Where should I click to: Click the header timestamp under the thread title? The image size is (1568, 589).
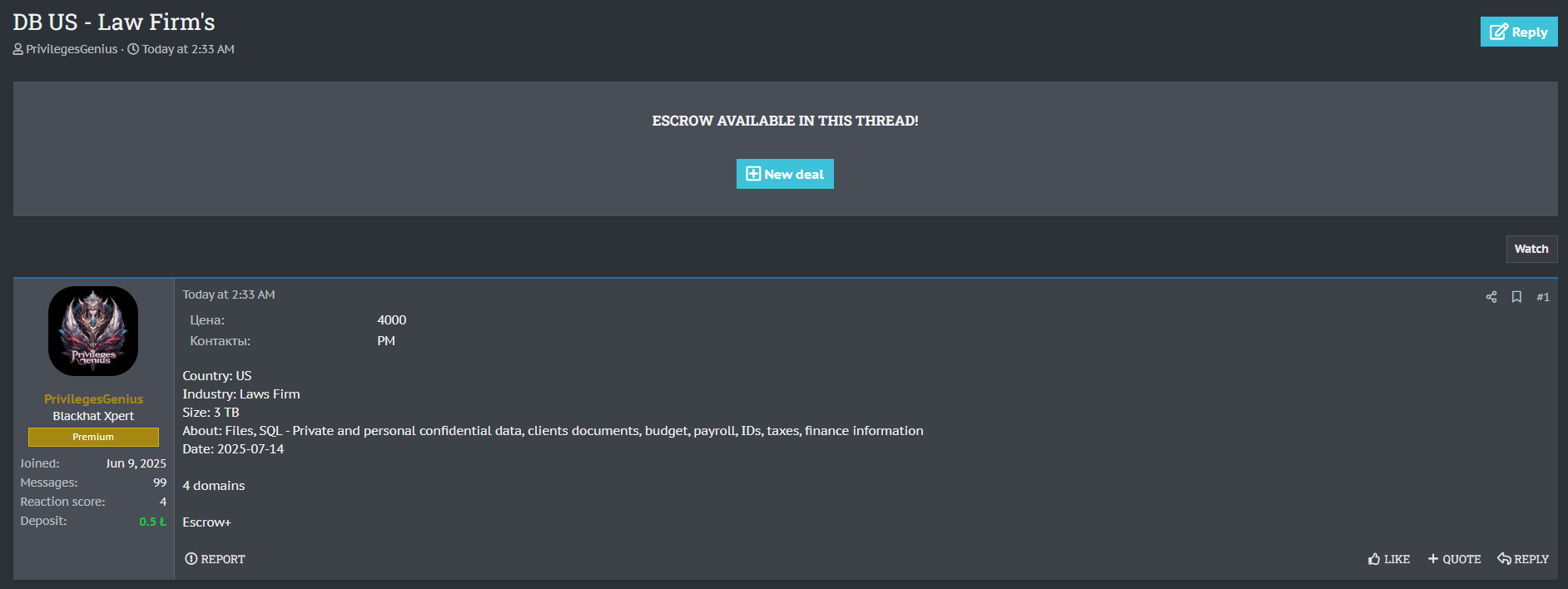tap(188, 50)
